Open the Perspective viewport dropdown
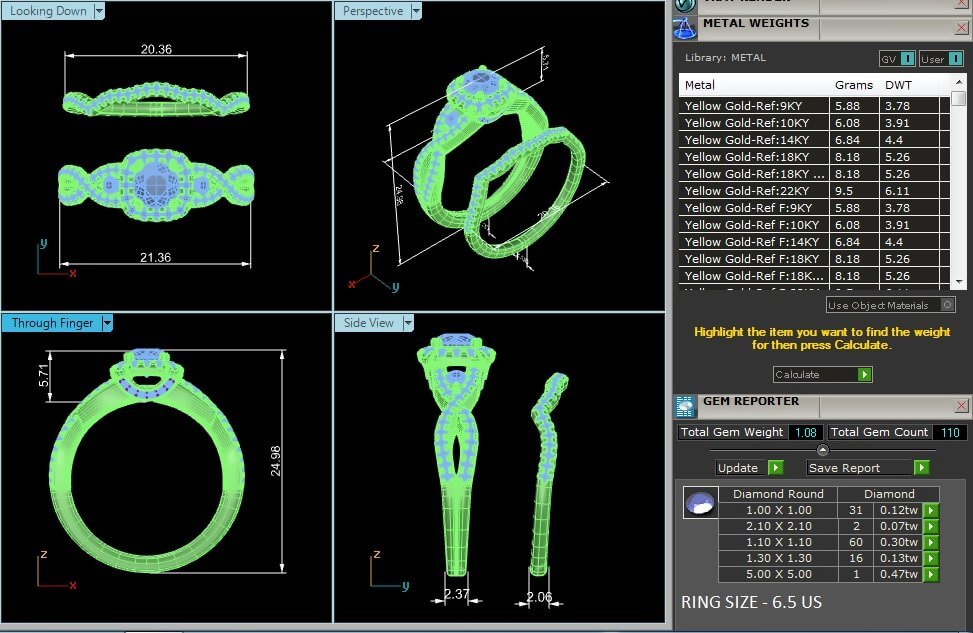Screen dimensions: 973x633 (x=416, y=11)
